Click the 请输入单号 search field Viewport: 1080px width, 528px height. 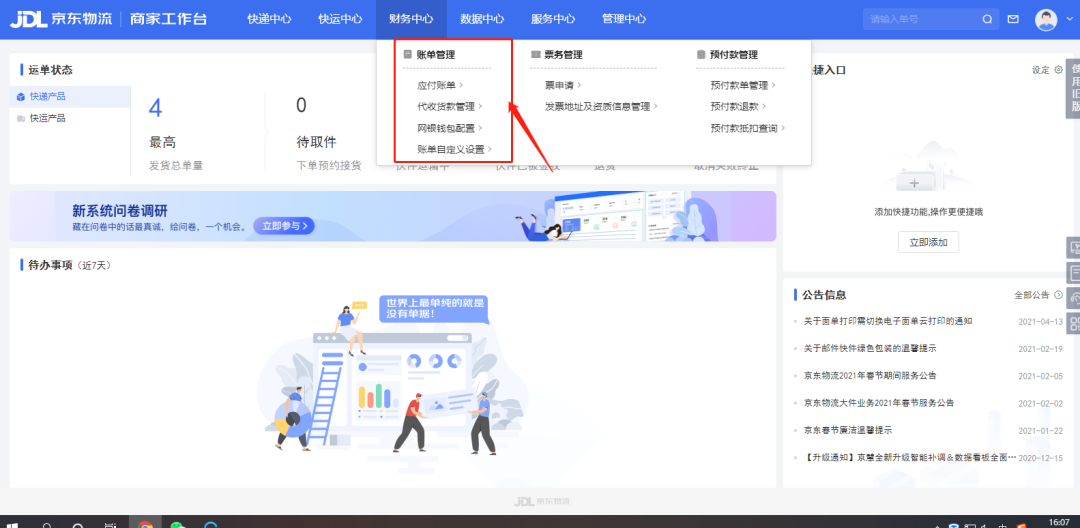point(920,19)
